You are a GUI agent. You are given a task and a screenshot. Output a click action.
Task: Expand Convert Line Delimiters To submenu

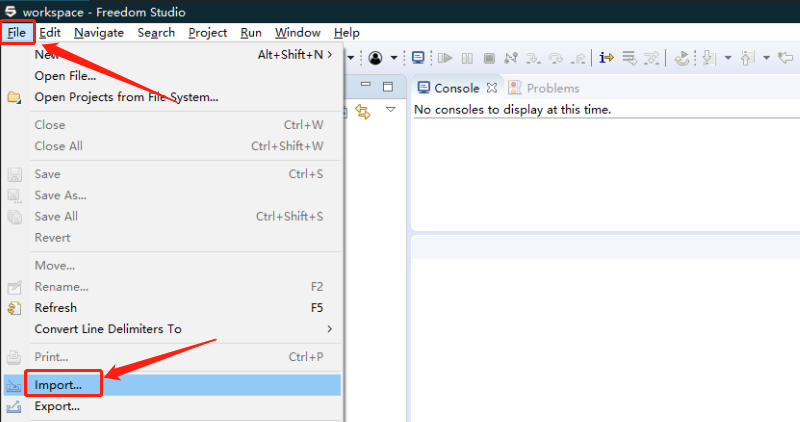330,329
